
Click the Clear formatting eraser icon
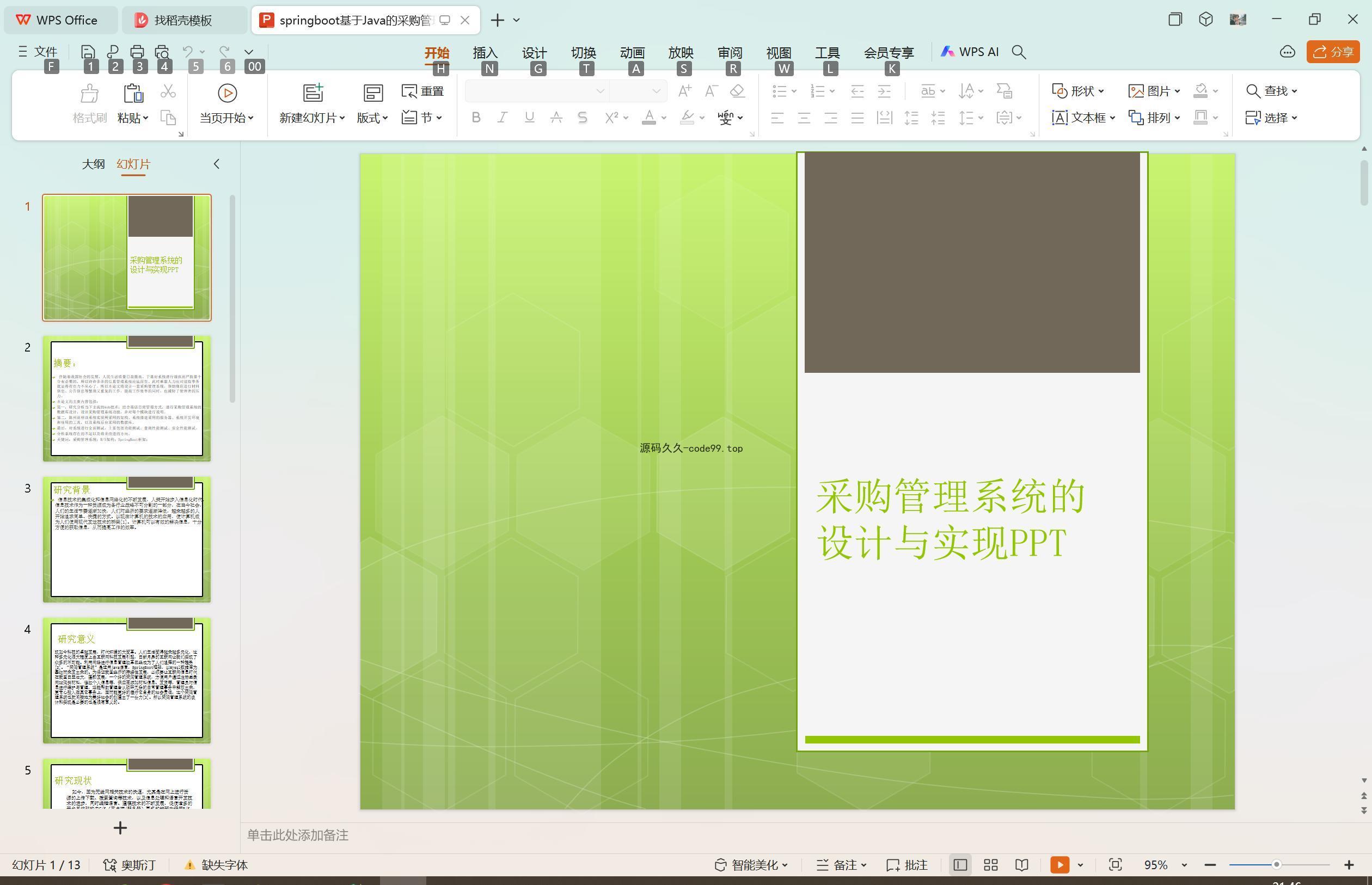(x=737, y=91)
